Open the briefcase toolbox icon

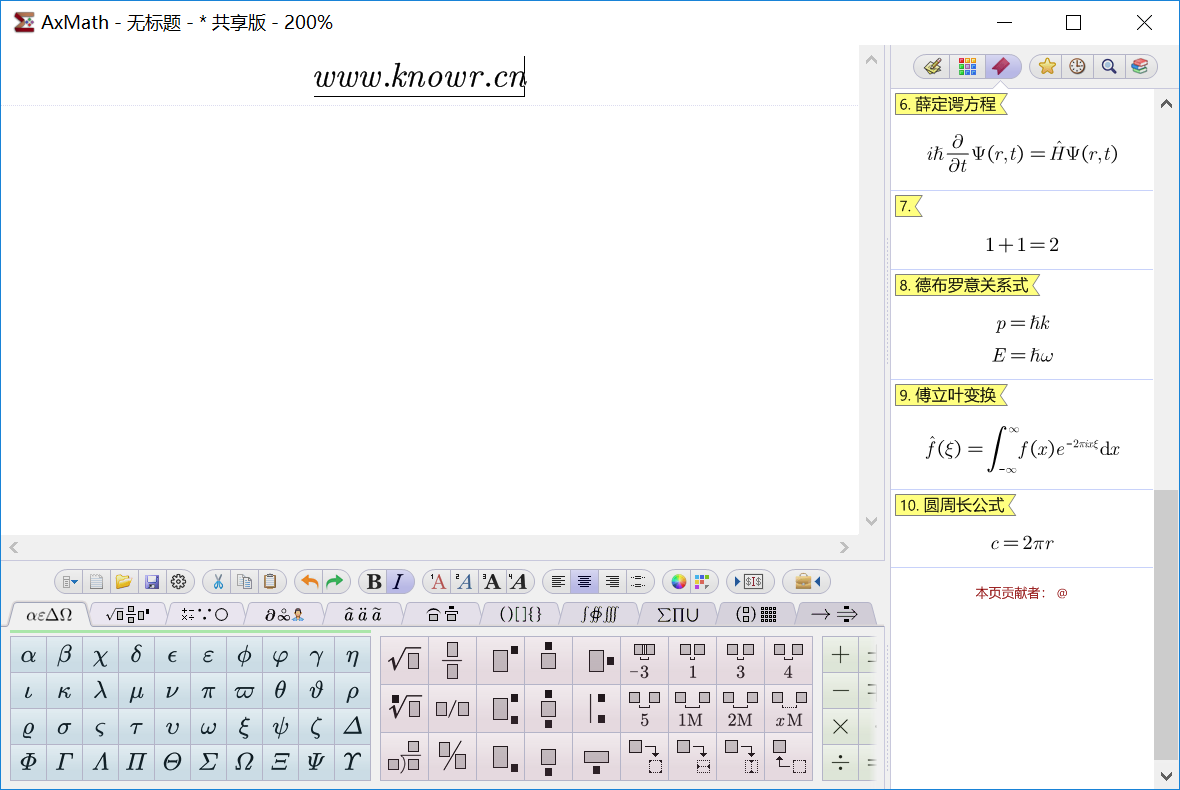coord(807,582)
